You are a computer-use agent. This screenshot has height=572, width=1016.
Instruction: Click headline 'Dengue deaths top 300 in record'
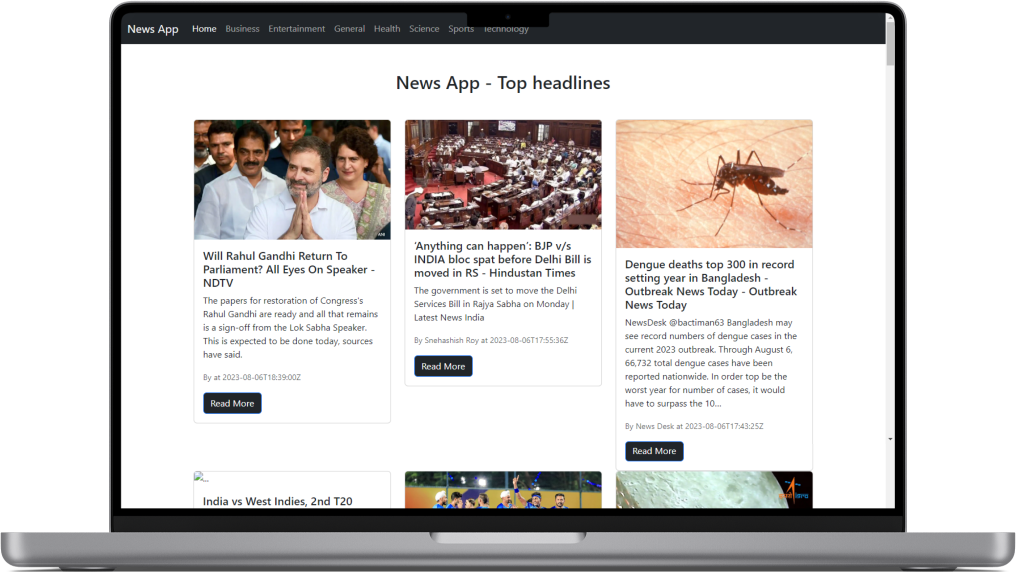point(711,284)
